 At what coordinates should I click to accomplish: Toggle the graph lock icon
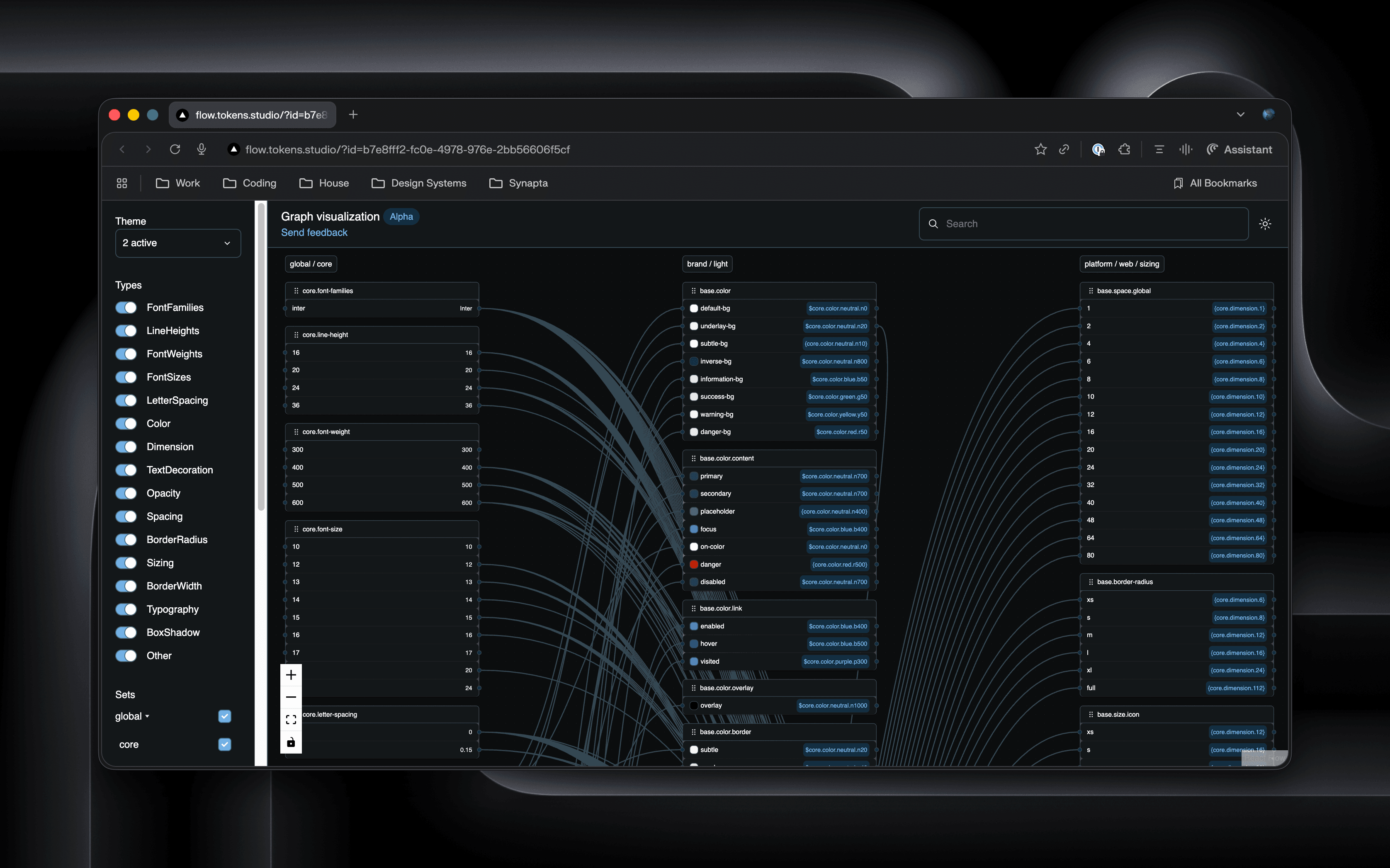coord(291,742)
